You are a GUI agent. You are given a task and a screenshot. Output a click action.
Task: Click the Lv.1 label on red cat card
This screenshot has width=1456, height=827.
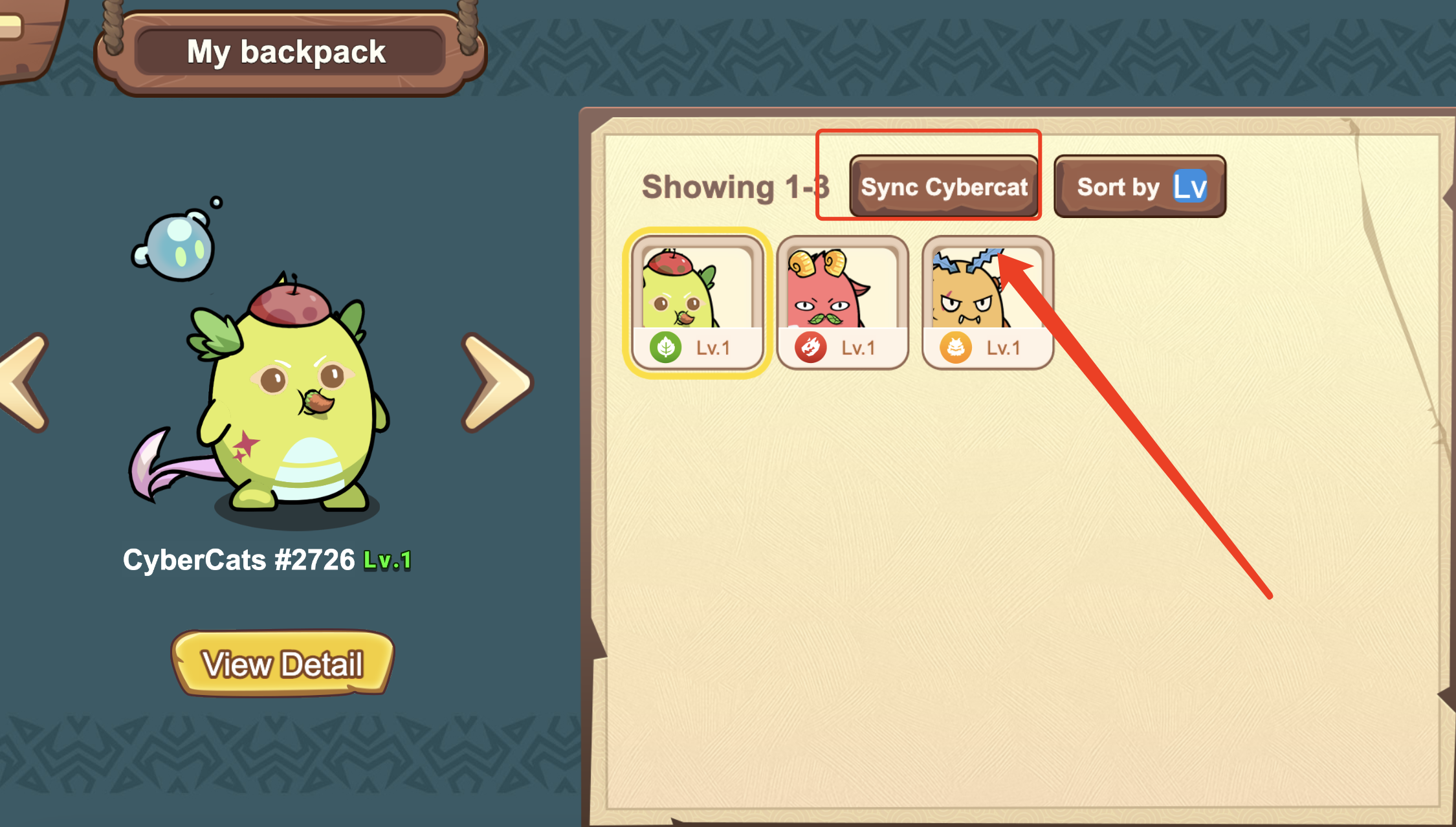coord(859,348)
